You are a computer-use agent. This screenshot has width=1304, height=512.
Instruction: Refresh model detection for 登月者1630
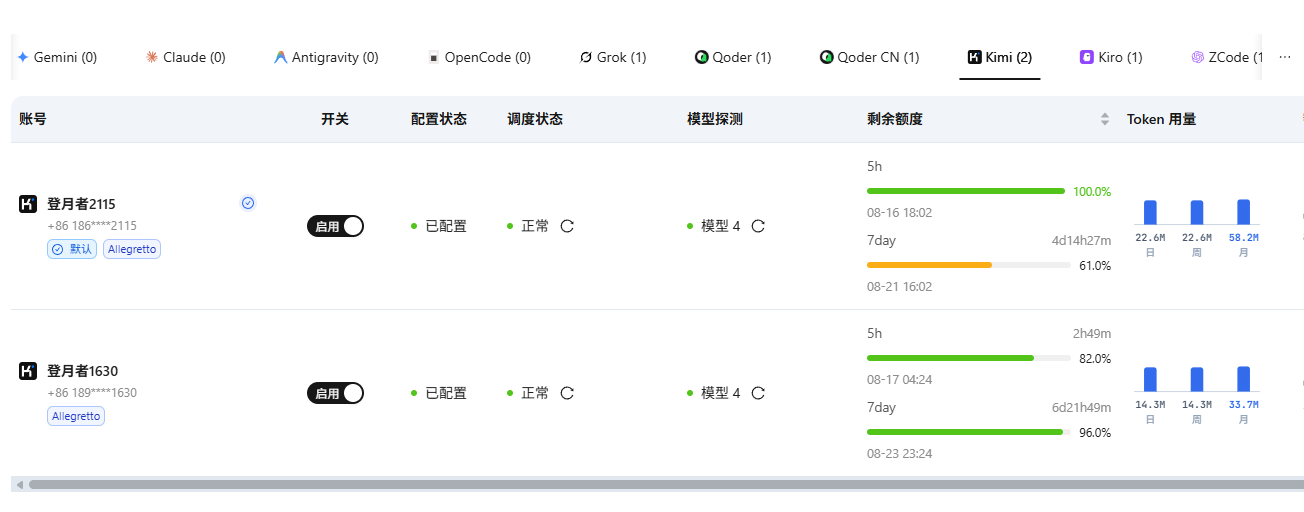tap(758, 393)
